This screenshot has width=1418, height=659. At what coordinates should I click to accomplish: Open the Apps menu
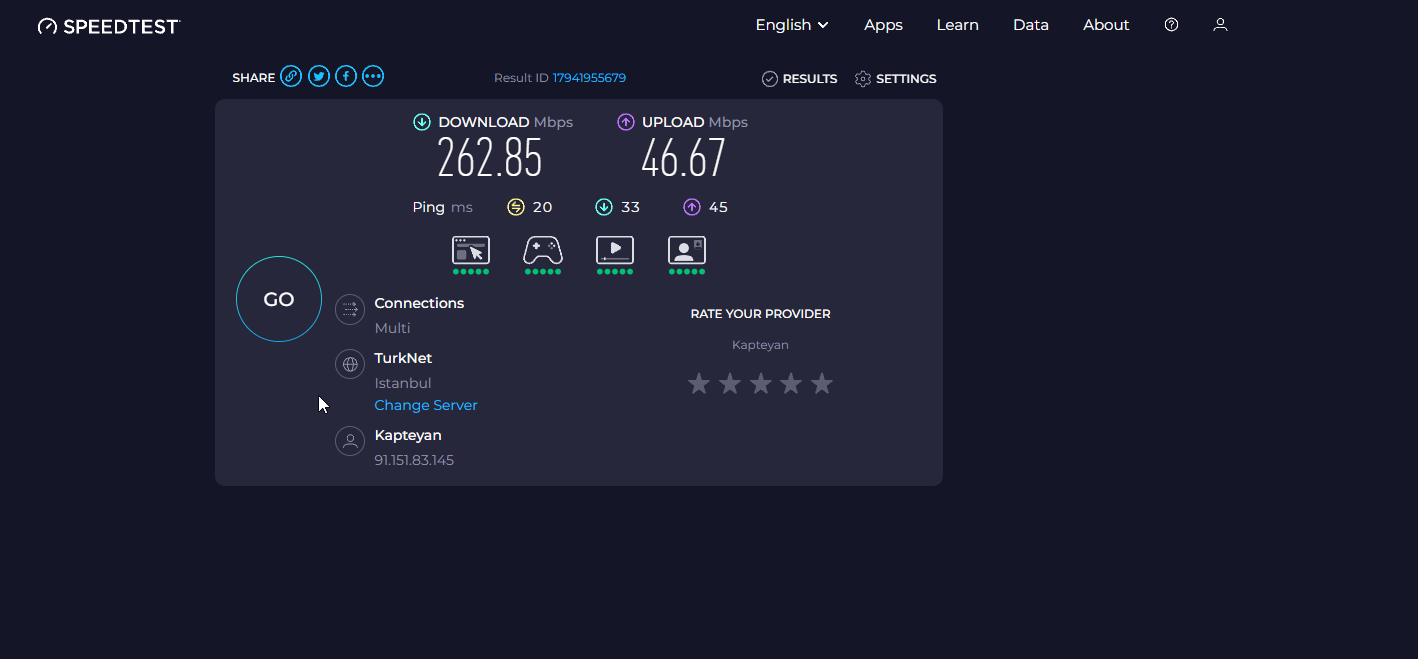[883, 25]
